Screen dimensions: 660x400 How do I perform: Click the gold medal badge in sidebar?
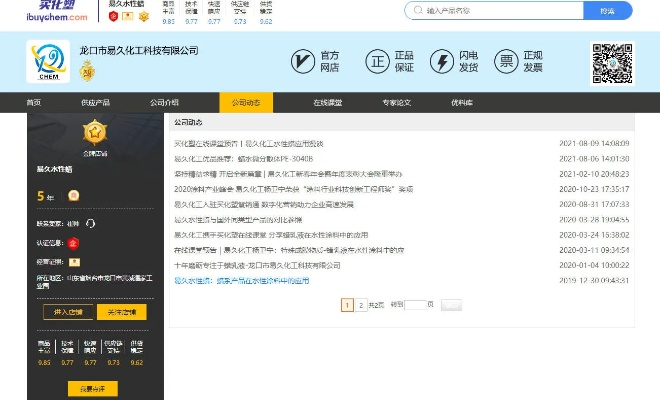click(94, 132)
